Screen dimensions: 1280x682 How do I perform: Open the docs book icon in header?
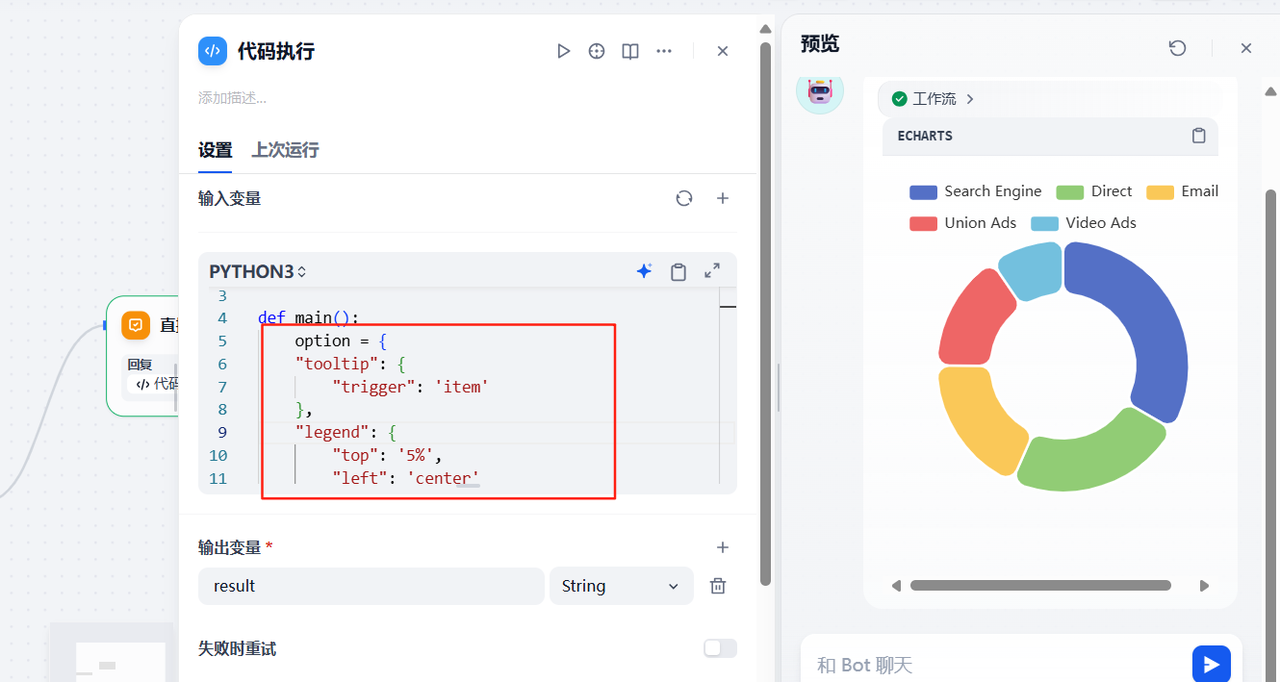tap(630, 51)
